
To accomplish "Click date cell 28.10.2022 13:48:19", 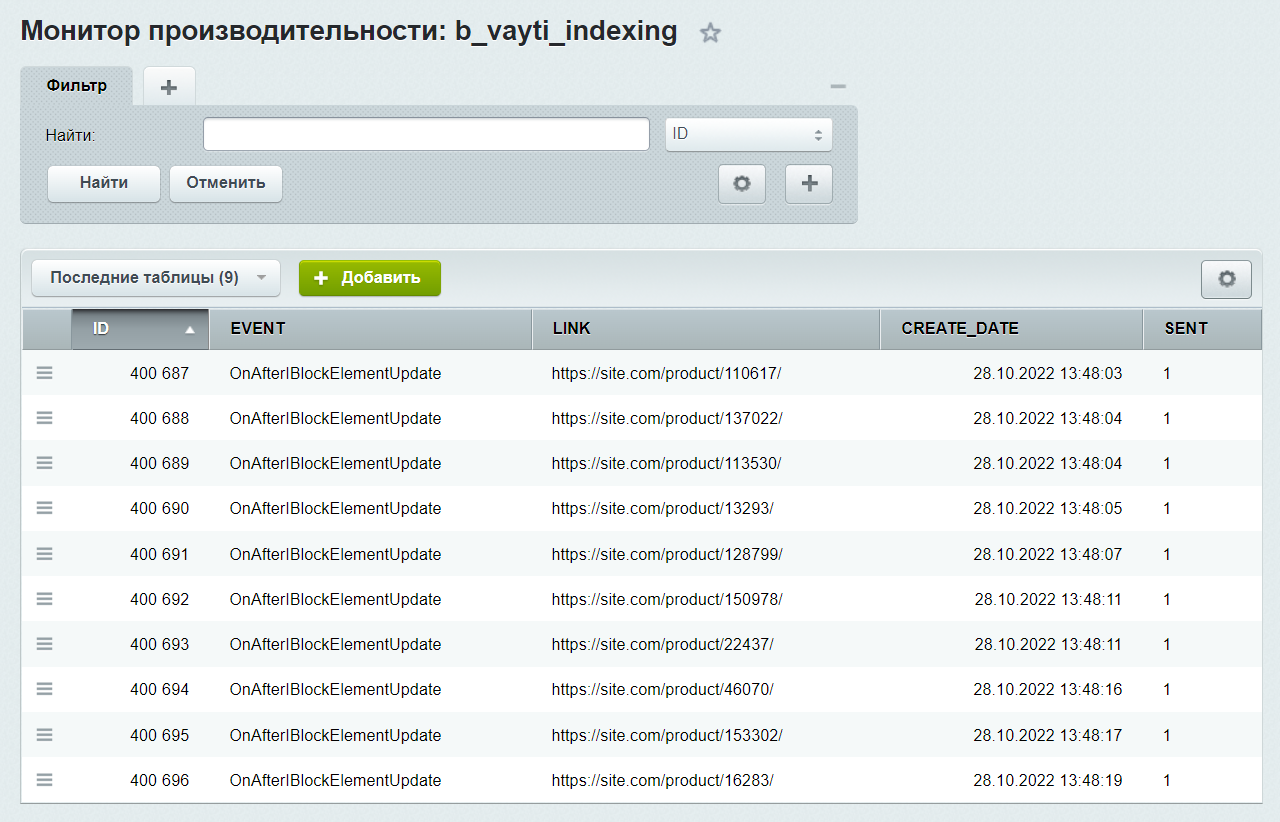I will coord(1048,780).
